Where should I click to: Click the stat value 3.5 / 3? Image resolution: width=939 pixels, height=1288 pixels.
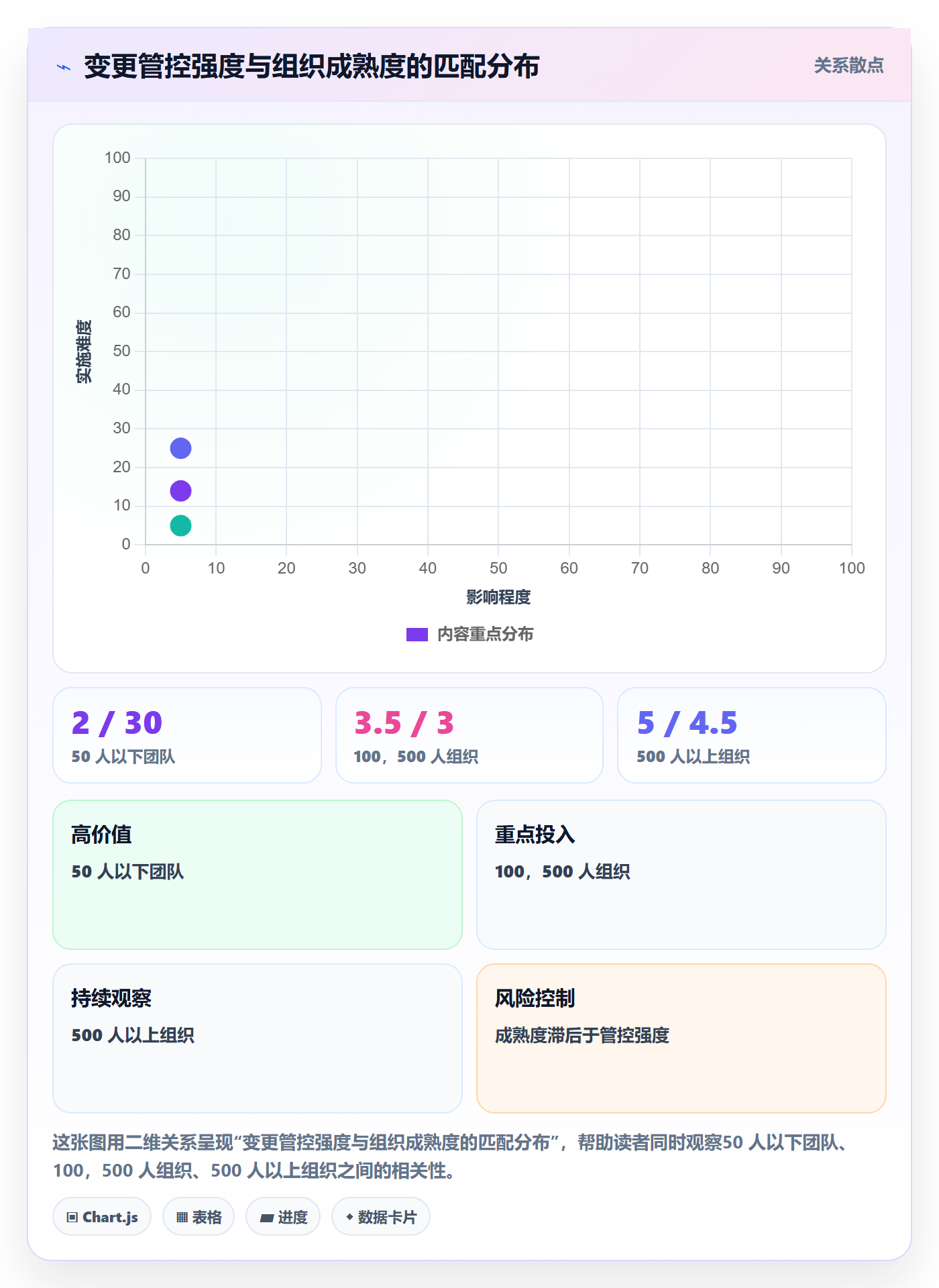point(404,722)
